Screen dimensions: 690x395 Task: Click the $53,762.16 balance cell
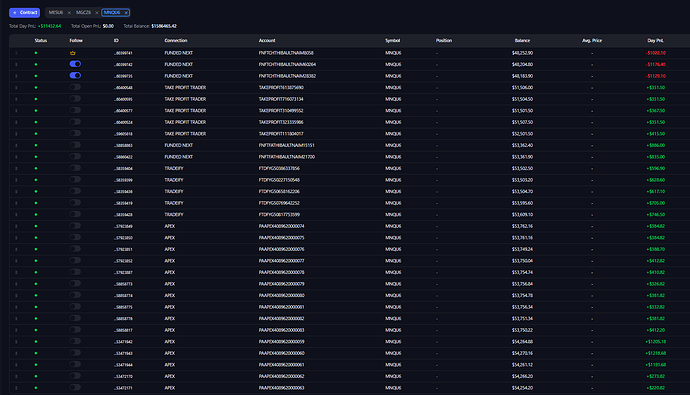click(522, 226)
